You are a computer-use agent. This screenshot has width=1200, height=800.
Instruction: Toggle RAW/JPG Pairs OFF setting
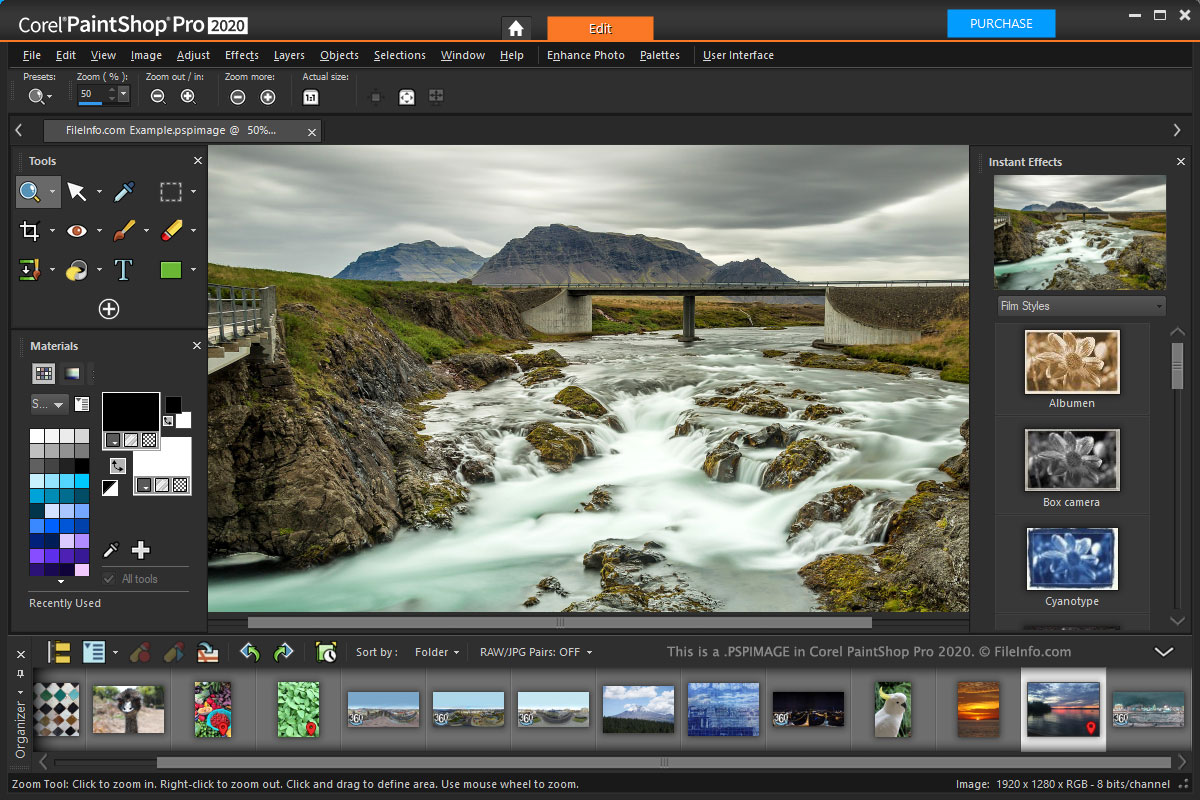click(x=535, y=652)
